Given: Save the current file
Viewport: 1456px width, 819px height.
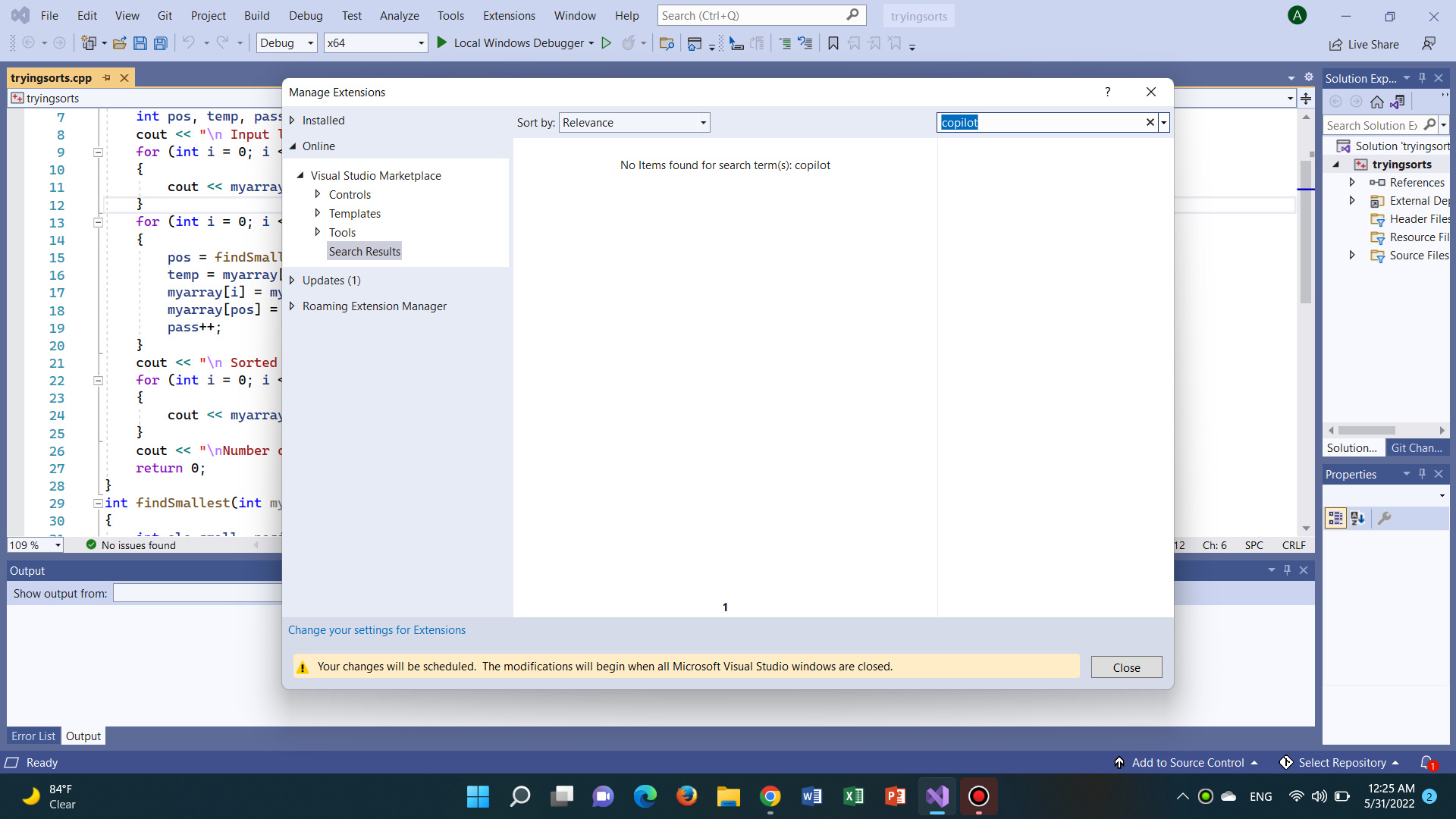Looking at the screenshot, I should (140, 43).
